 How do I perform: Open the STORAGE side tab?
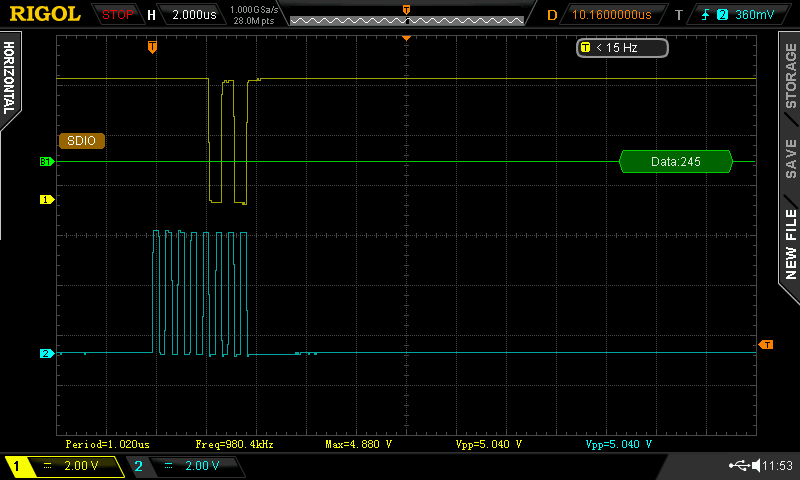790,77
